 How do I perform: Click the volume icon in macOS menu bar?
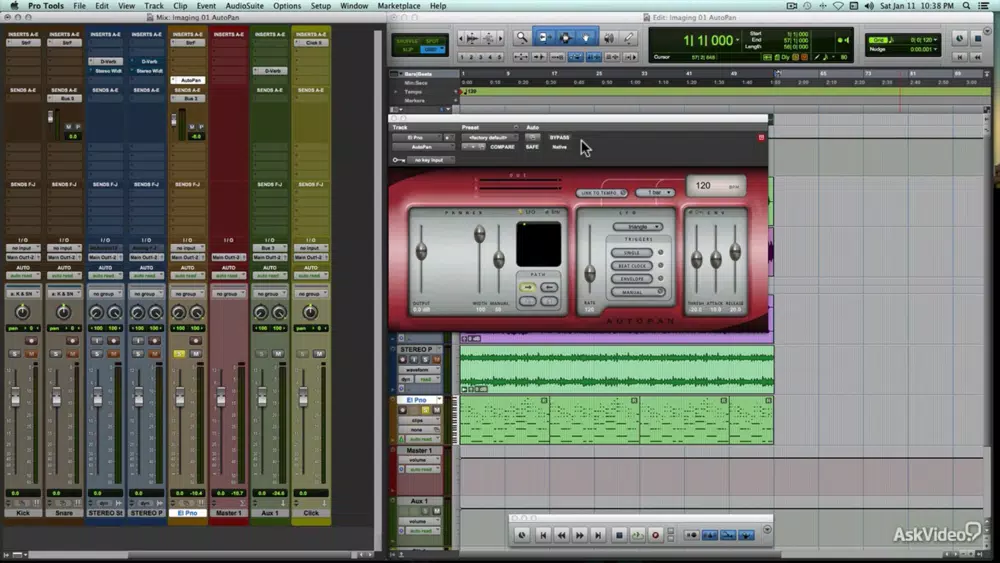point(869,6)
